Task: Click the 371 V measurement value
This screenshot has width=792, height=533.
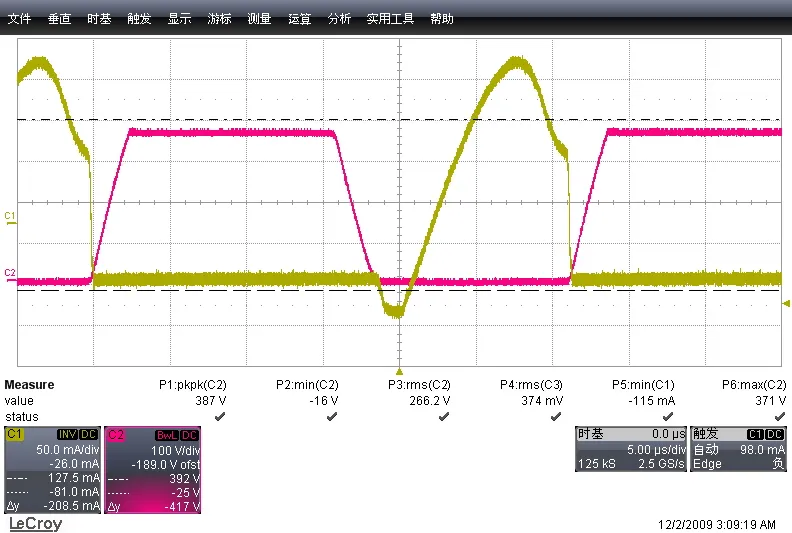Action: pos(771,401)
